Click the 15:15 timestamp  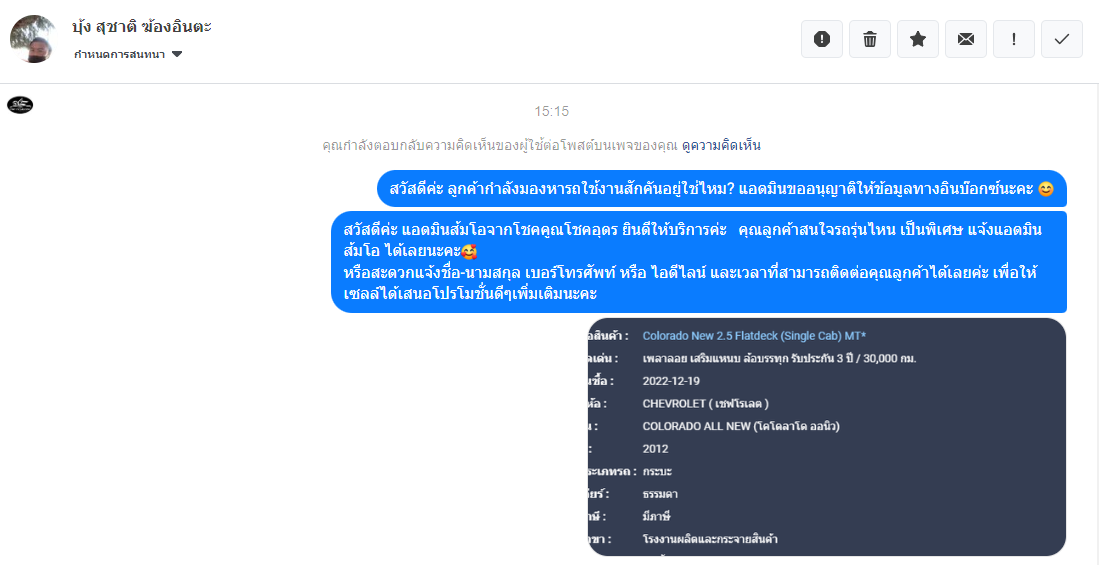pyautogui.click(x=552, y=111)
